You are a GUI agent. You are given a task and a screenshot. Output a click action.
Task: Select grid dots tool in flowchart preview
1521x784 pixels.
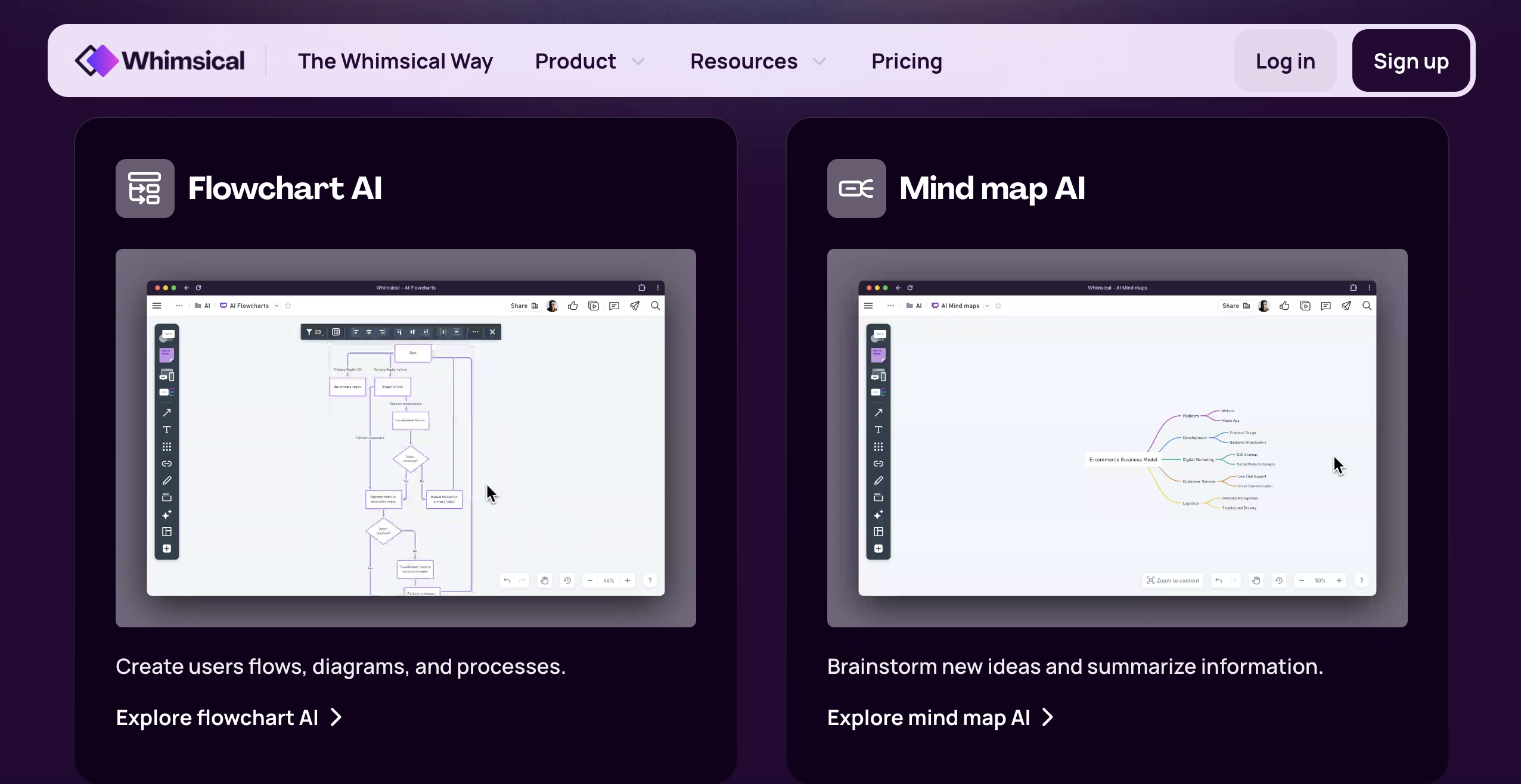[x=167, y=447]
